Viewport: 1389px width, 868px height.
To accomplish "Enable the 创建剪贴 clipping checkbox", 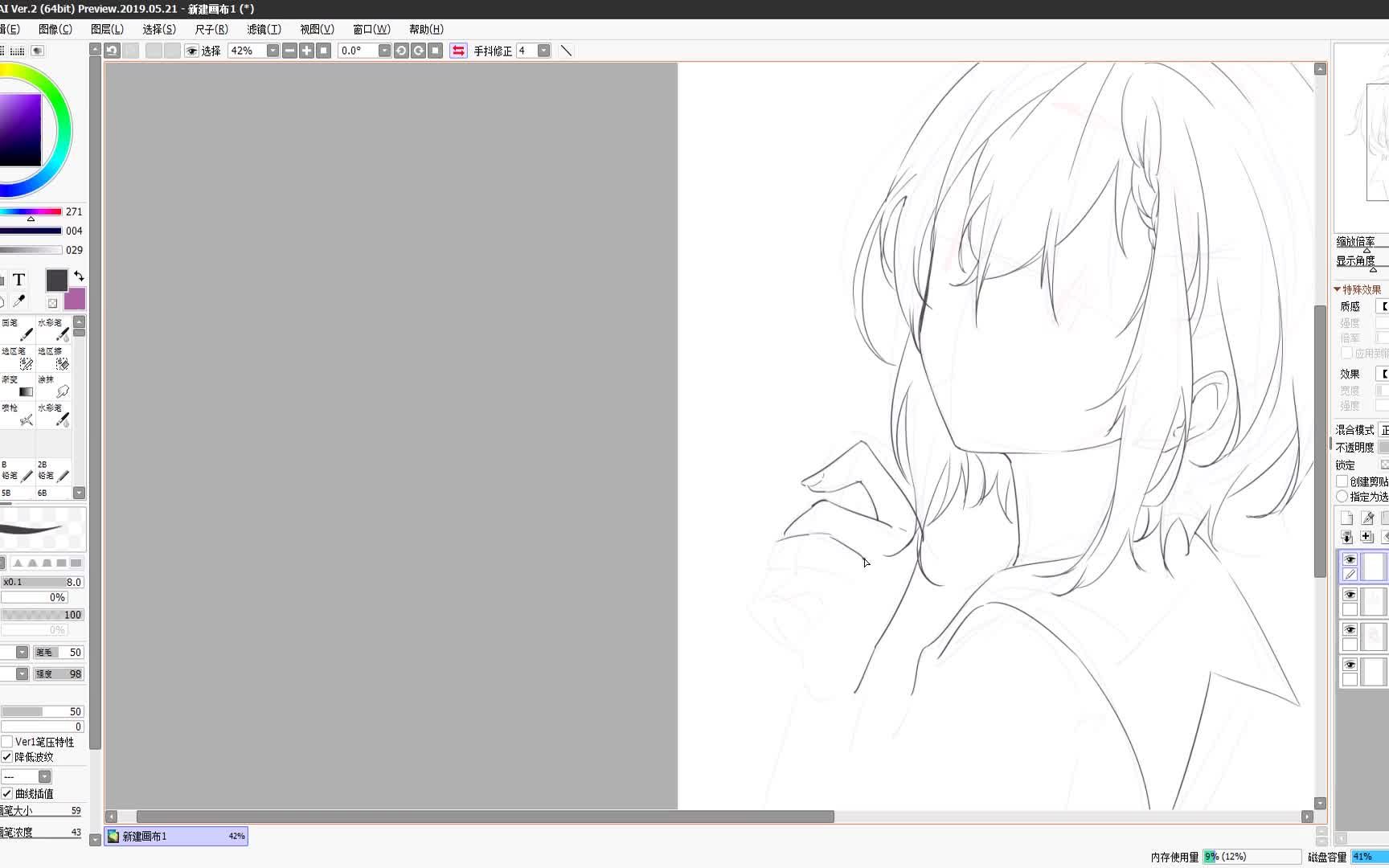I will tap(1342, 481).
